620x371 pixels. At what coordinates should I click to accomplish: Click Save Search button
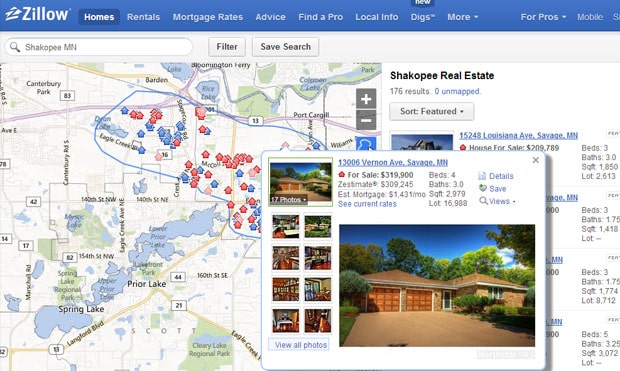click(x=285, y=47)
